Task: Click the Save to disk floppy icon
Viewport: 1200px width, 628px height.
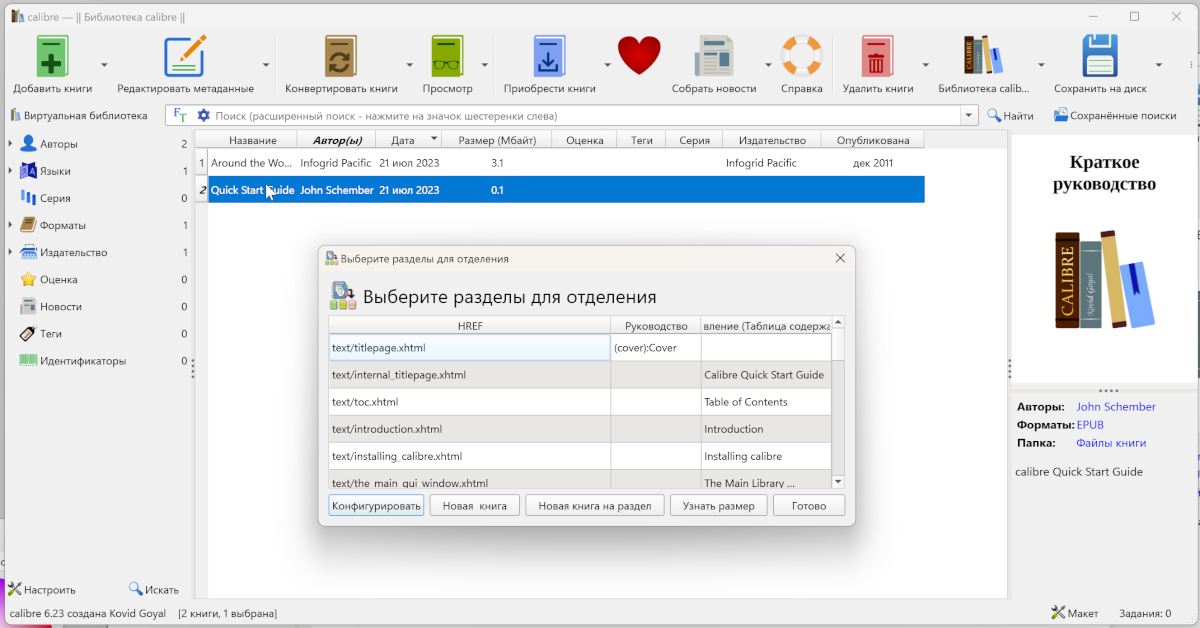Action: (x=1100, y=56)
